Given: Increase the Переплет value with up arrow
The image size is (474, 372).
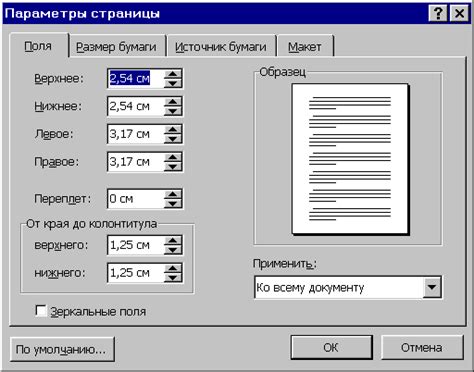Looking at the screenshot, I should 173,194.
